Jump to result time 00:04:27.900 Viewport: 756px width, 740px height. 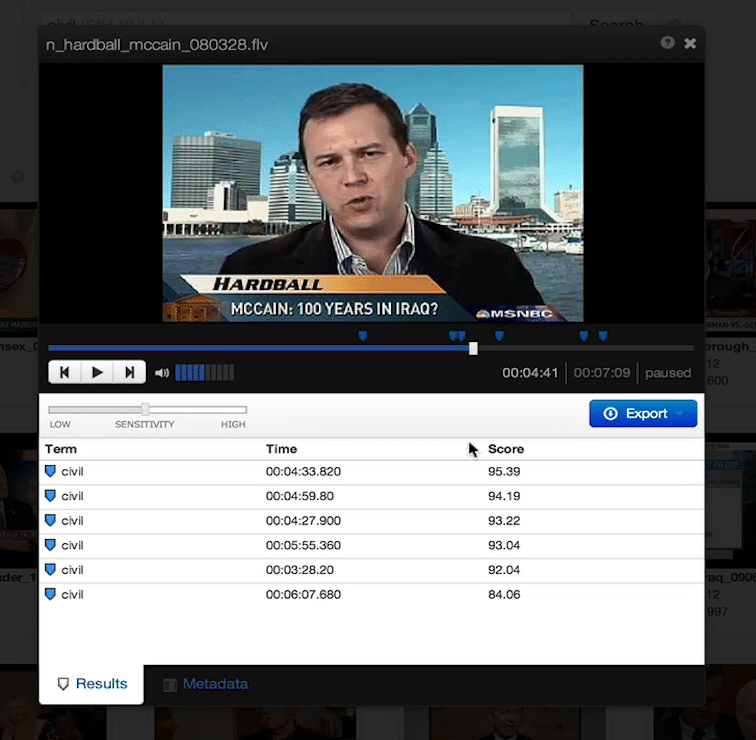(x=303, y=521)
